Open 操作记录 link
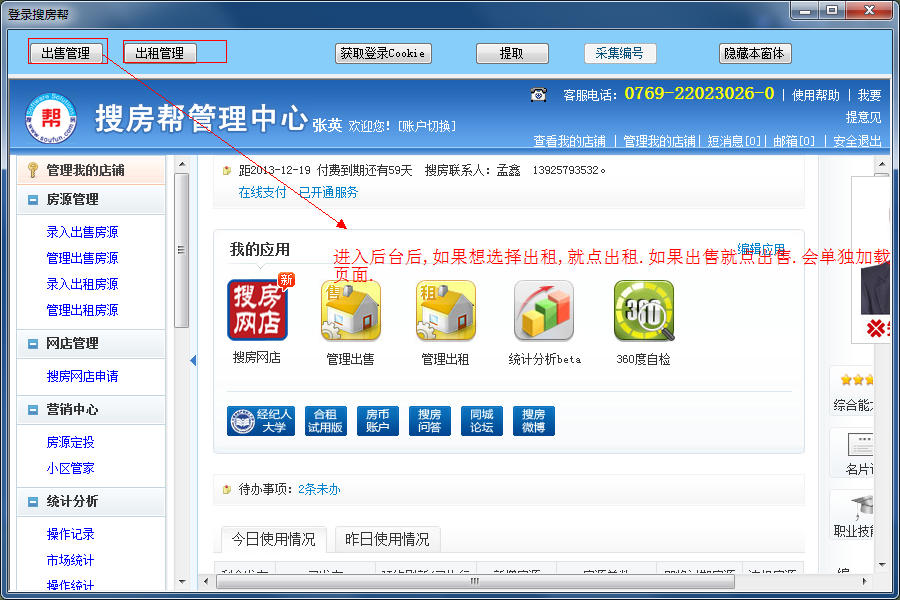900x600 pixels. point(70,534)
